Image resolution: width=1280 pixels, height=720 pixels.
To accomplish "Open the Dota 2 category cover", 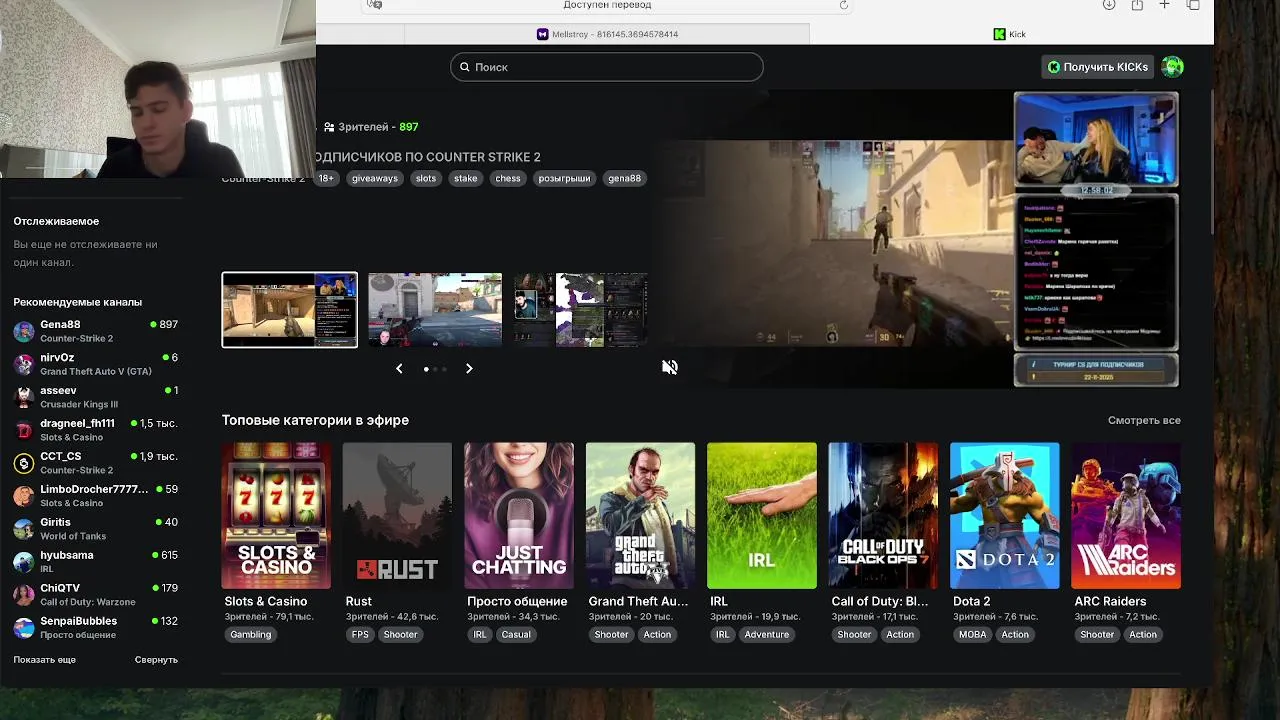I will pyautogui.click(x=1005, y=516).
